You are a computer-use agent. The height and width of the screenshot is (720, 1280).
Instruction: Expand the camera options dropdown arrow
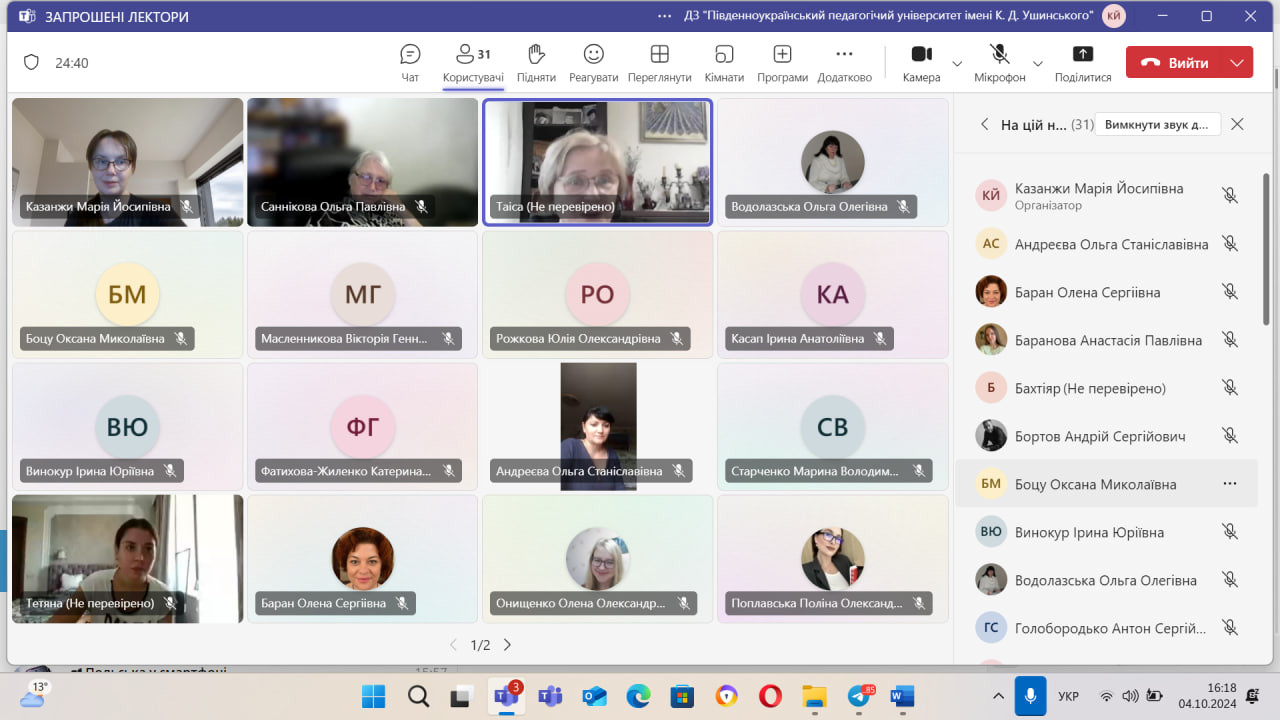tap(957, 63)
